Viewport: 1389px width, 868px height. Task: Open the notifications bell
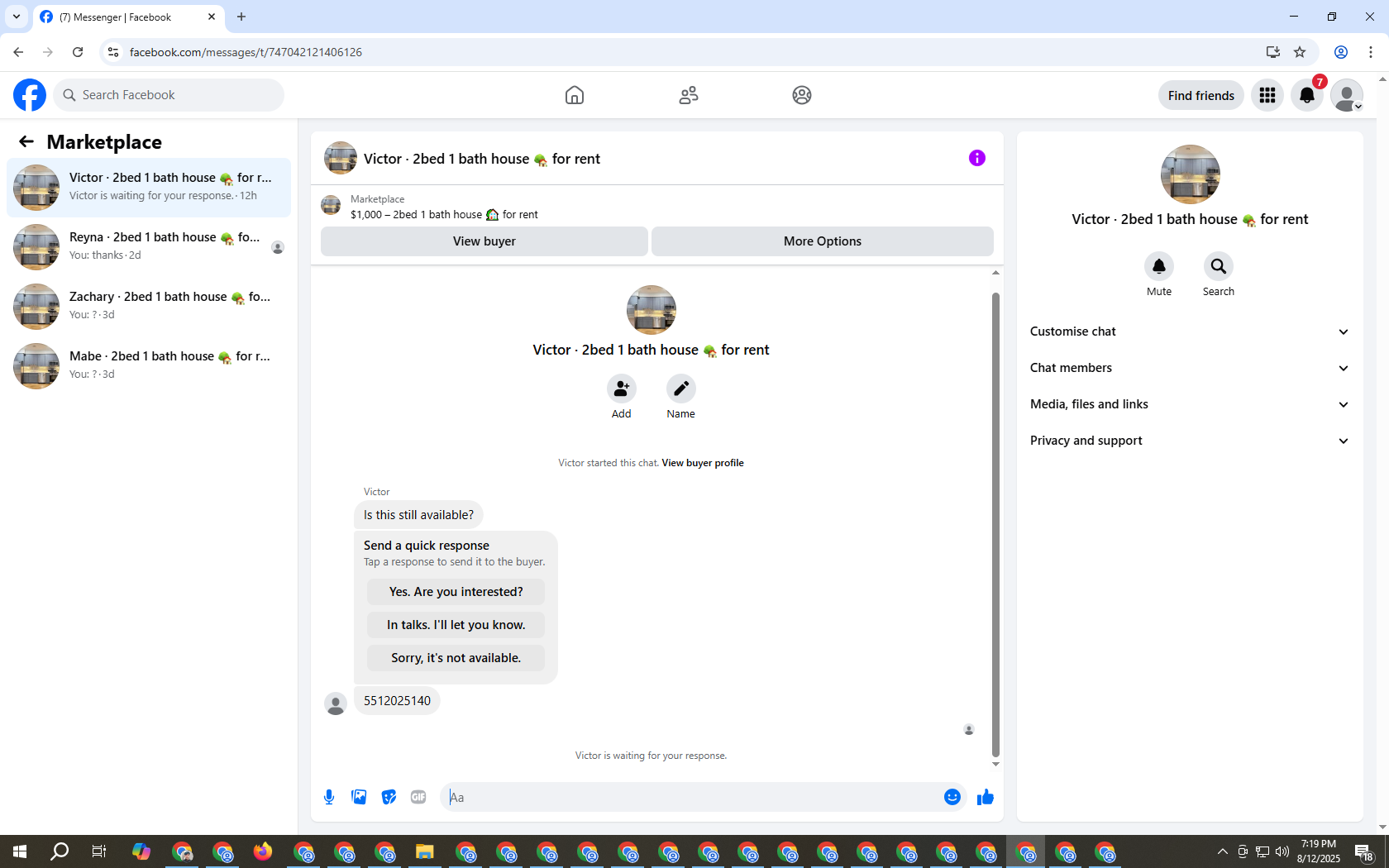pyautogui.click(x=1307, y=95)
